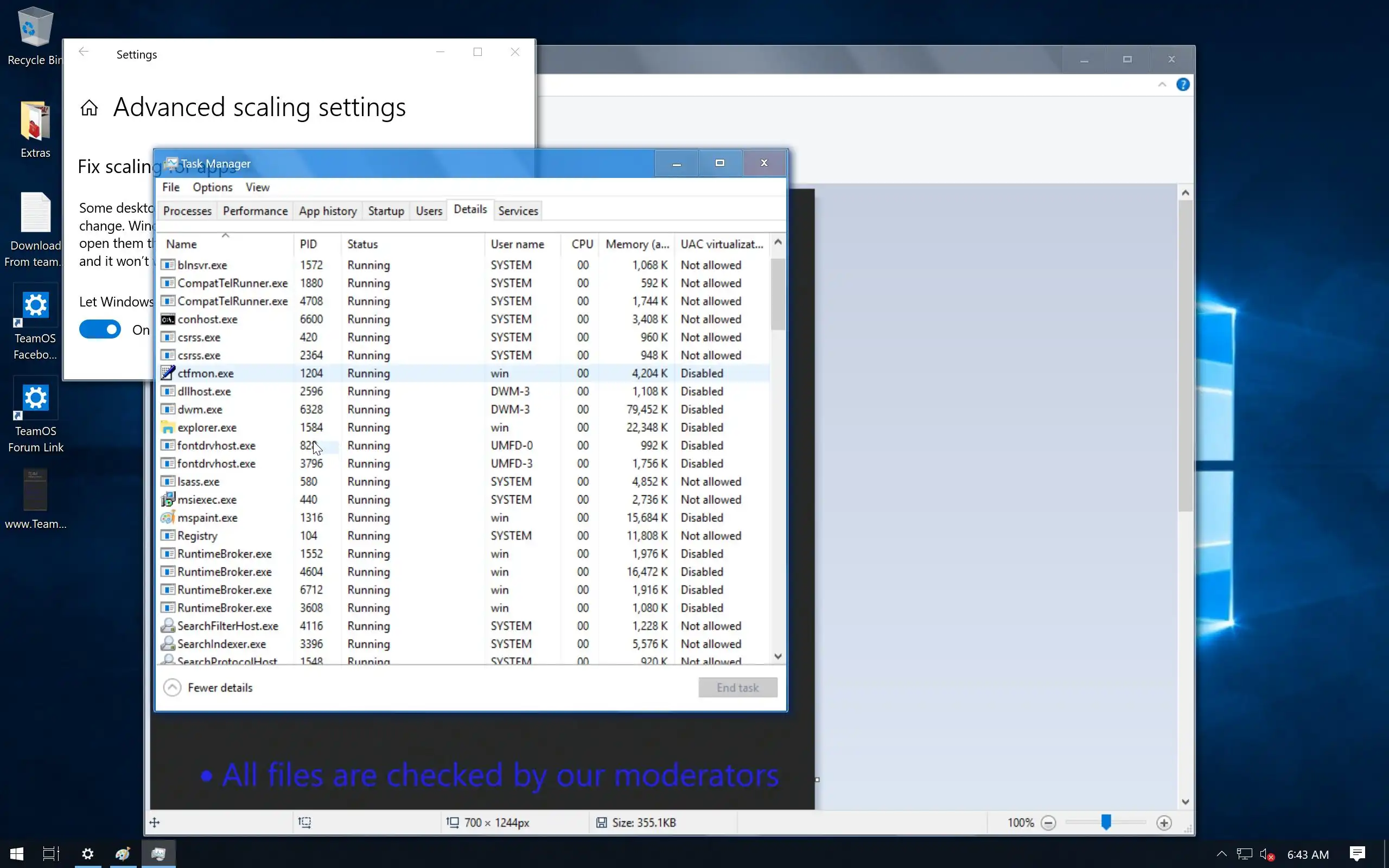The image size is (1389, 868).
Task: Click the Paint zoom slider handle
Action: pos(1106,822)
